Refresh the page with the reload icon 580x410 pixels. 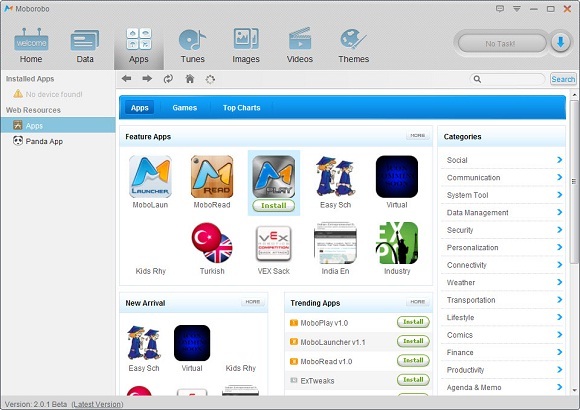[168, 79]
